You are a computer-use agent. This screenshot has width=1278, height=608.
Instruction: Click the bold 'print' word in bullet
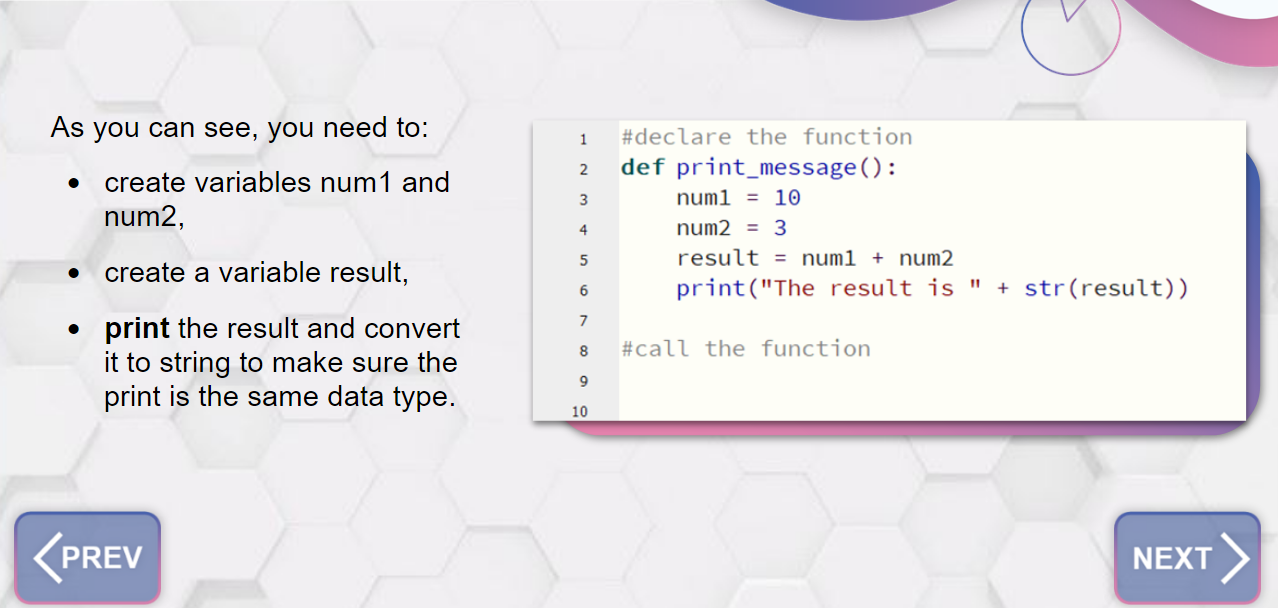(137, 329)
